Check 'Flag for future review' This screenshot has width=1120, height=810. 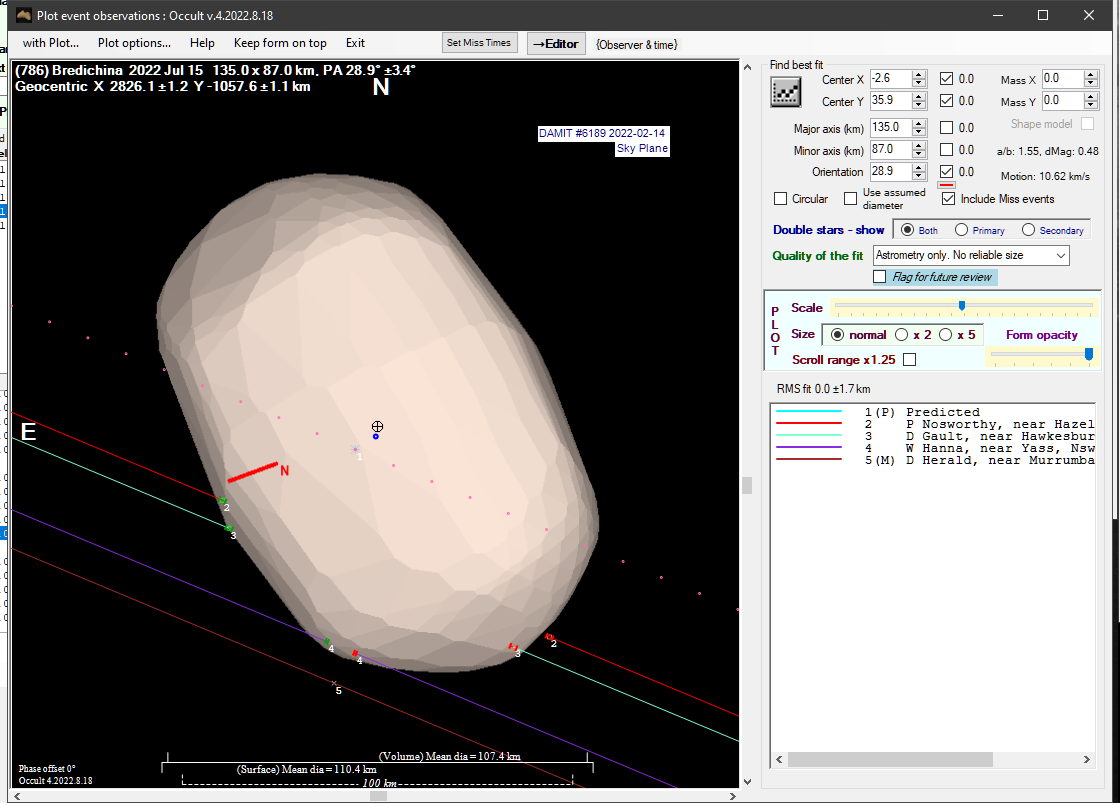point(880,276)
